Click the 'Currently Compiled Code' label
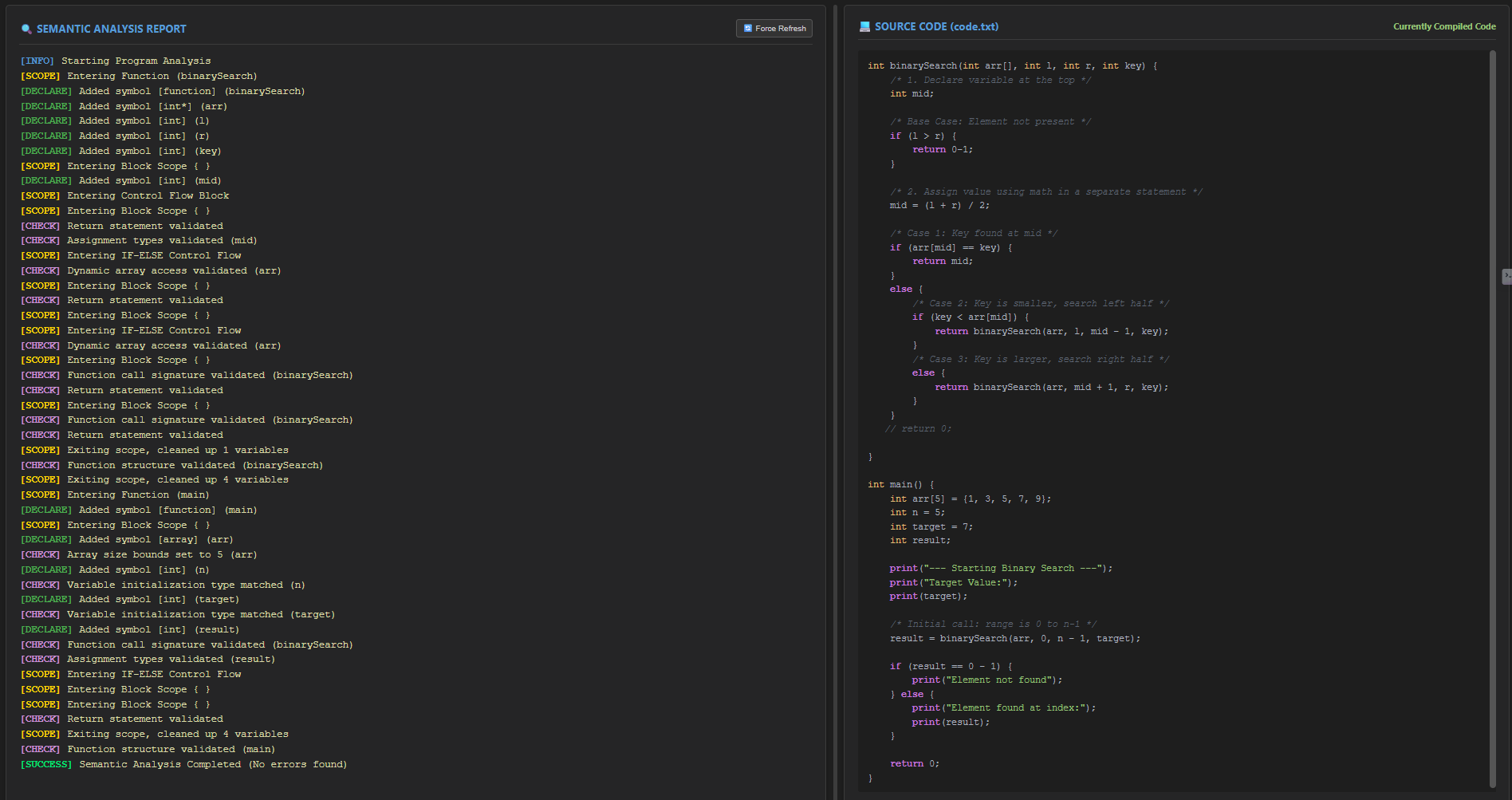Screen dimensions: 1512x800 click(x=1444, y=26)
